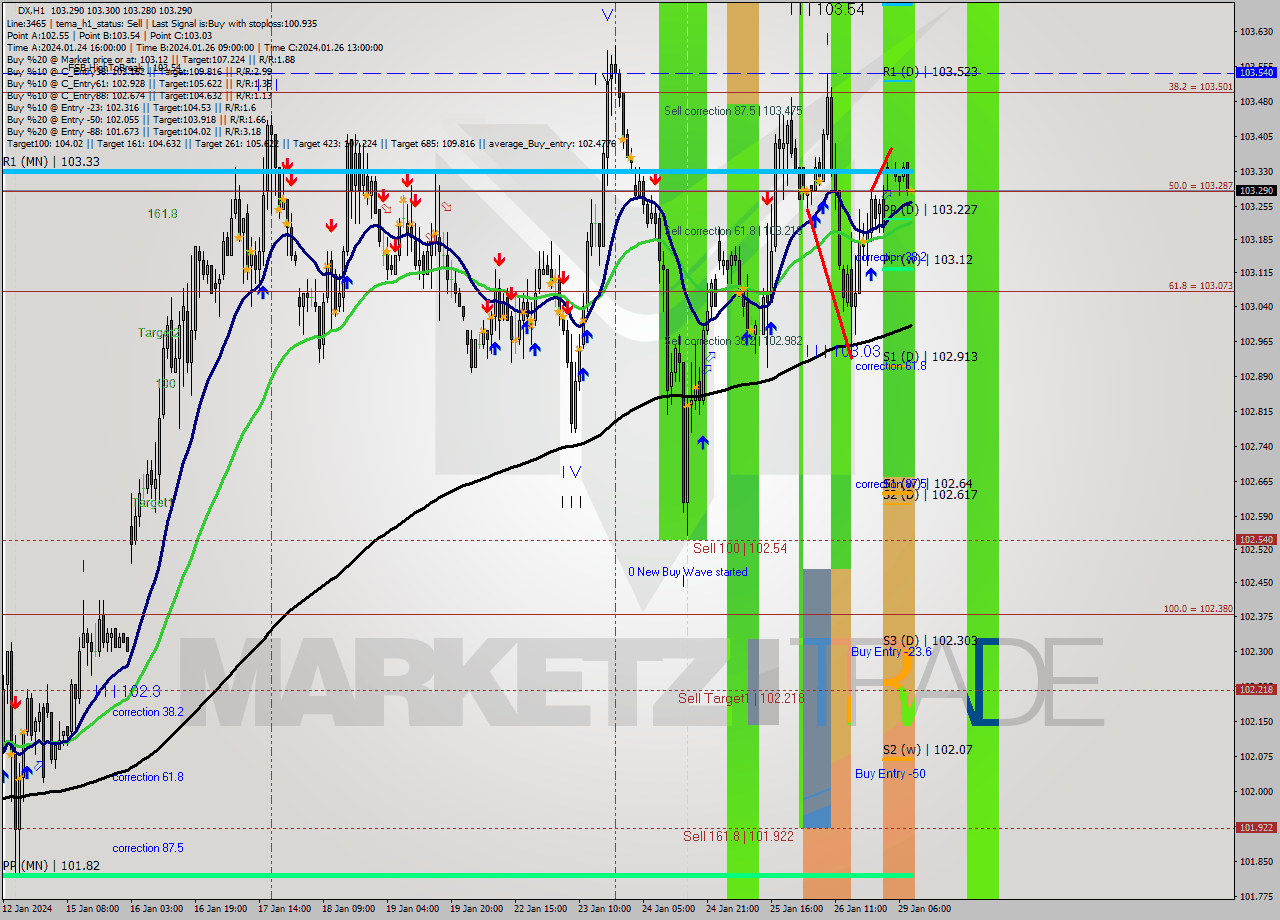Viewport: 1280px width, 920px height.
Task: Click the red 102.218 price tag
Action: [1257, 689]
